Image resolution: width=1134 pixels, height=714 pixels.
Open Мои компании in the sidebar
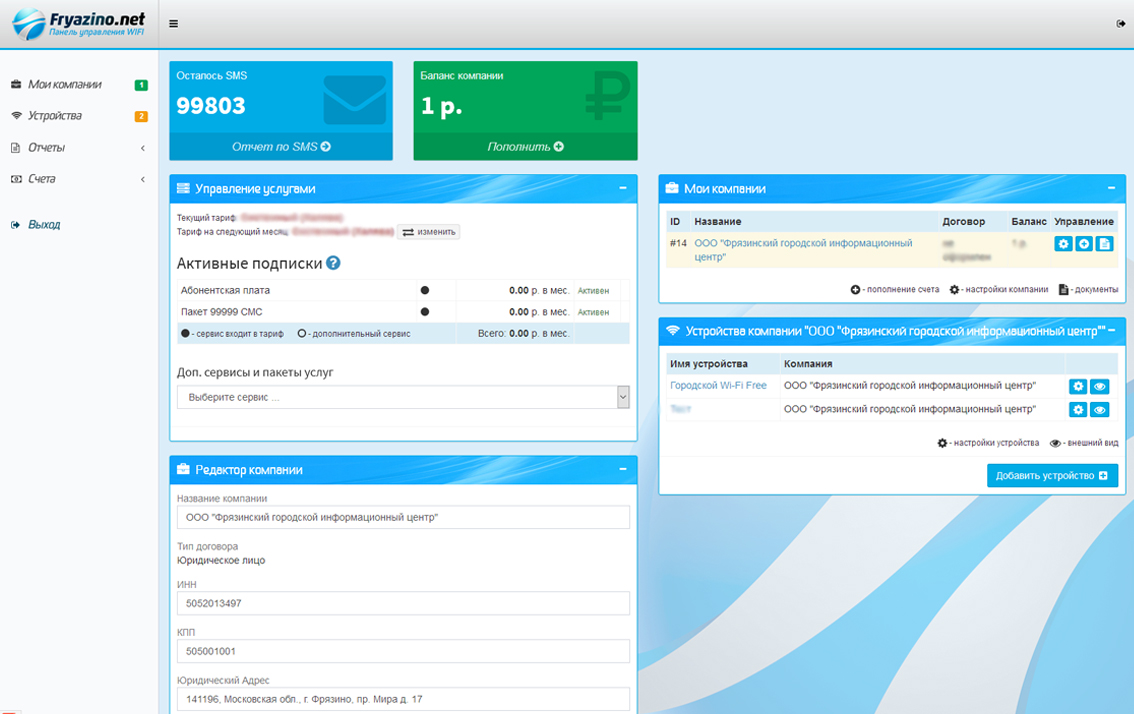65,85
